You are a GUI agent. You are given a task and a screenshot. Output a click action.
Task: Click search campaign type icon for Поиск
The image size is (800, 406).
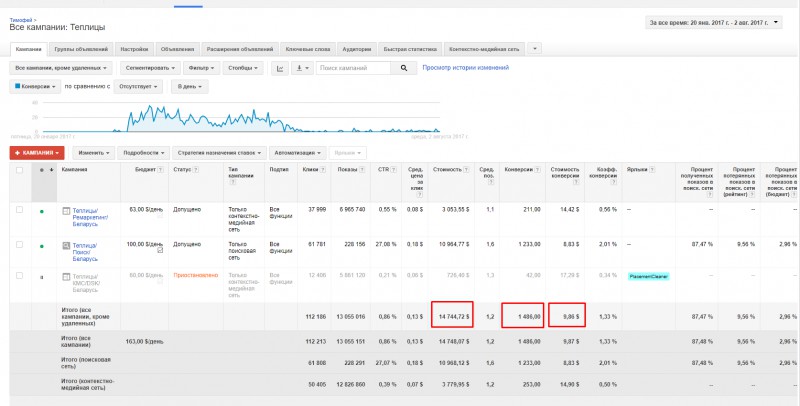66,245
